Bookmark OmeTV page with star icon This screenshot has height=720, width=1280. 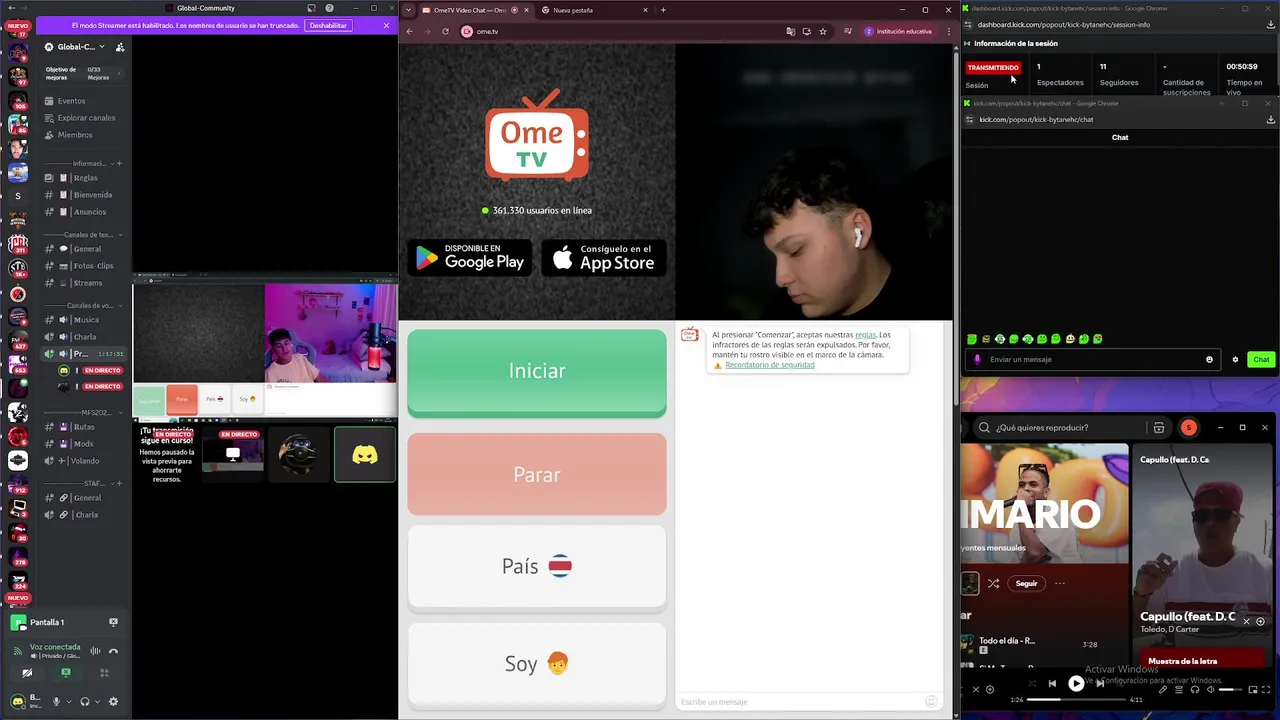coord(823,31)
